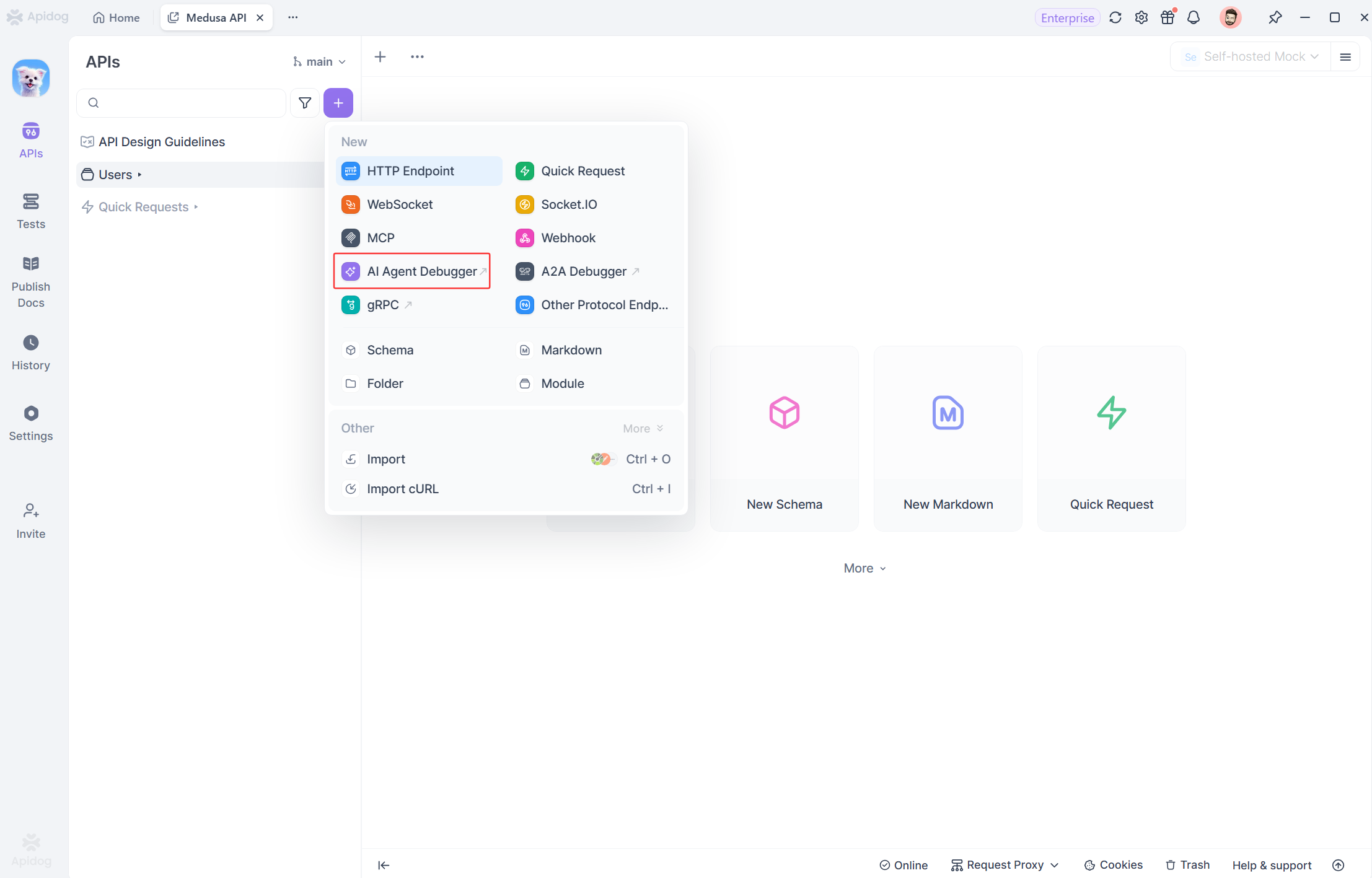
Task: Click the search input in APIs panel
Action: tap(181, 103)
